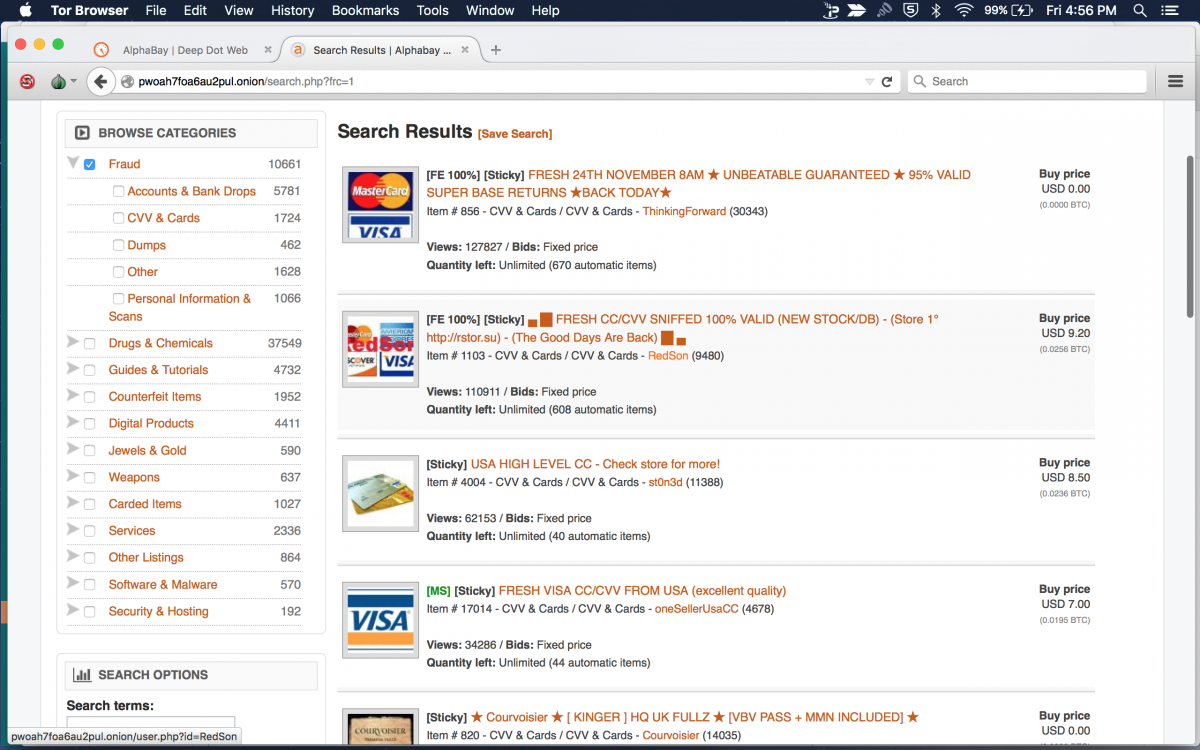The image size is (1200, 750).
Task: Uncheck the Fraud category checkbox
Action: click(90, 165)
